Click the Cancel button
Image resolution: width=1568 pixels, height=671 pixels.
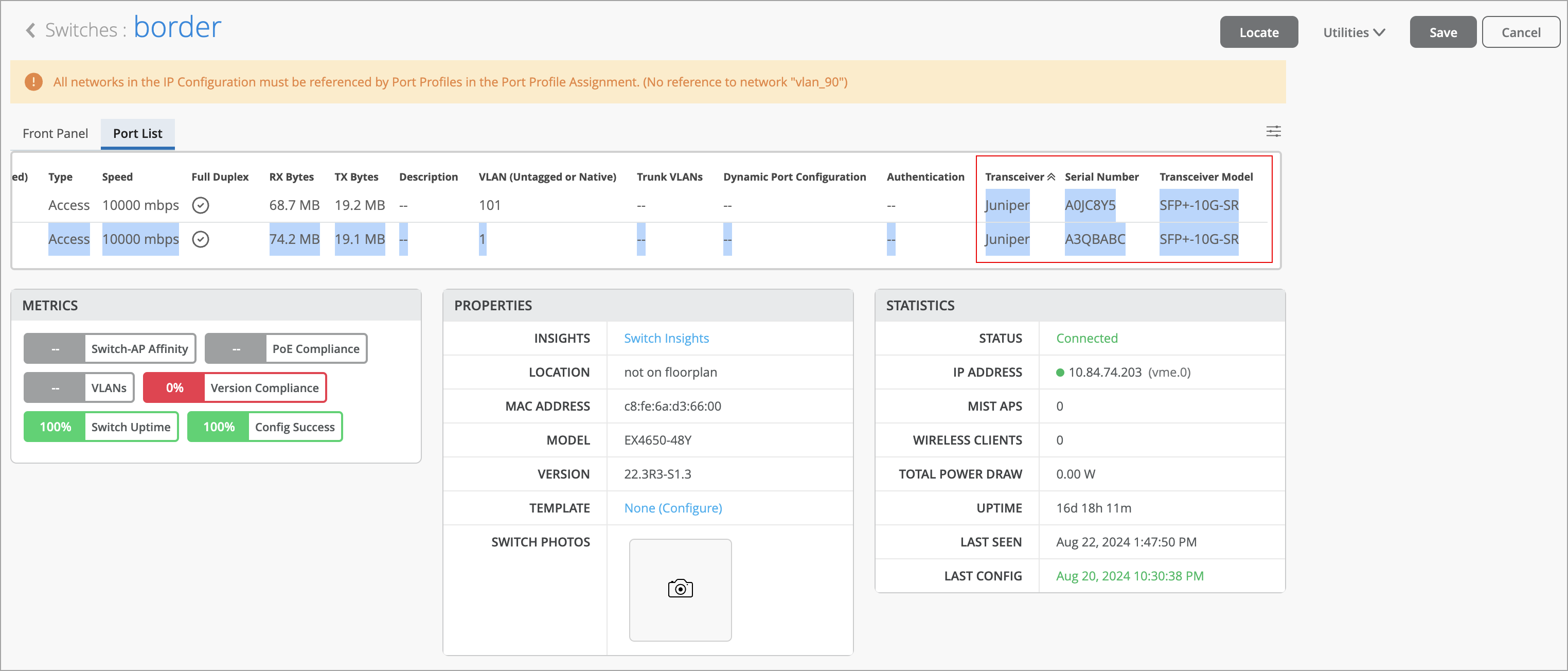pyautogui.click(x=1520, y=32)
